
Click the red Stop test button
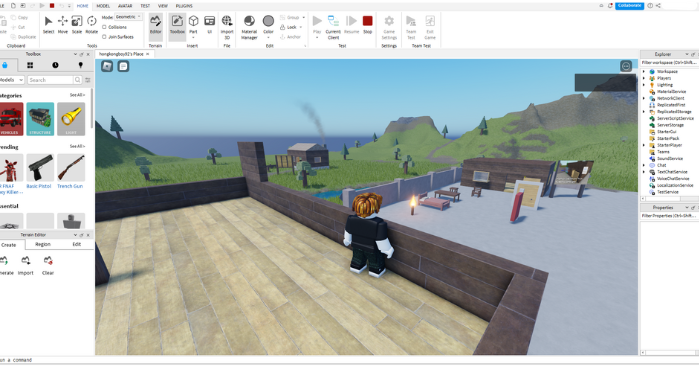click(367, 25)
